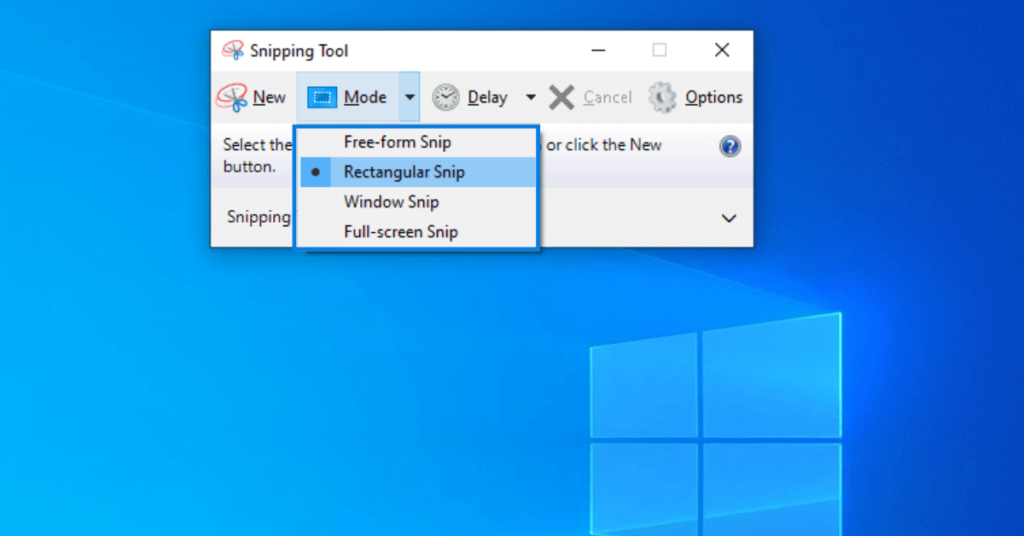
Task: Choose Rectangular Snip from the menu
Action: 418,172
